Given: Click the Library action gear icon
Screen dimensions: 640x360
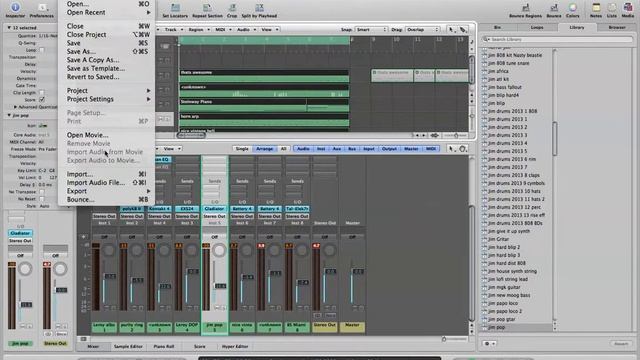Looking at the screenshot, I should coord(489,344).
